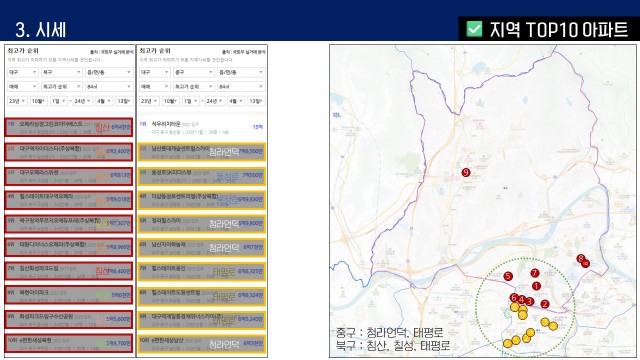This screenshot has width=640, height=360.
Task: Click the left panel 대구 city dropdown
Action: pos(23,72)
